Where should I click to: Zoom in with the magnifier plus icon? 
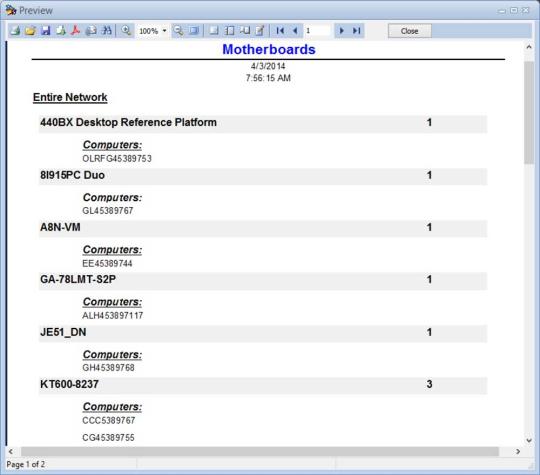[126, 31]
